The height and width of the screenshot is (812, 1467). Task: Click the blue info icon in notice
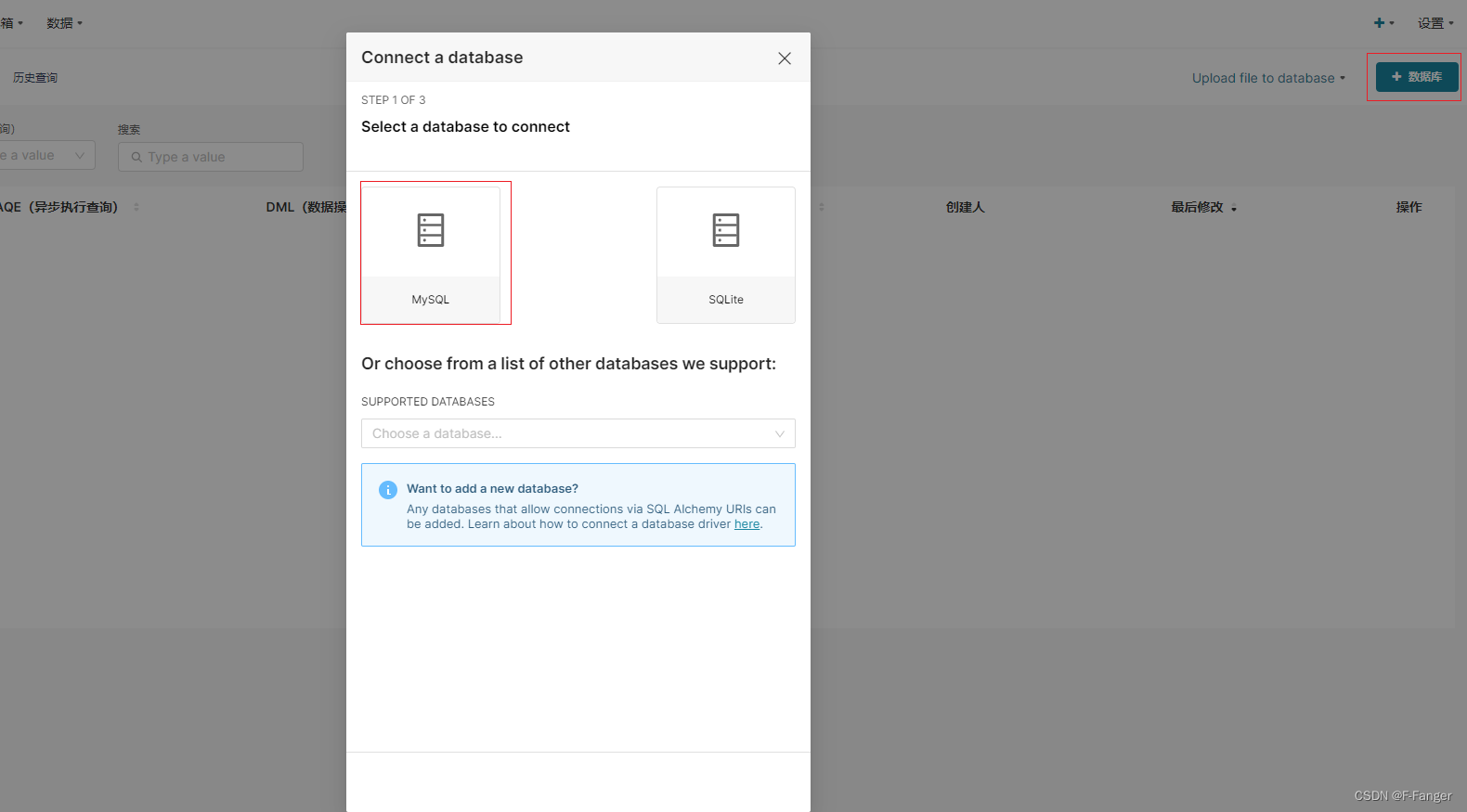point(388,490)
